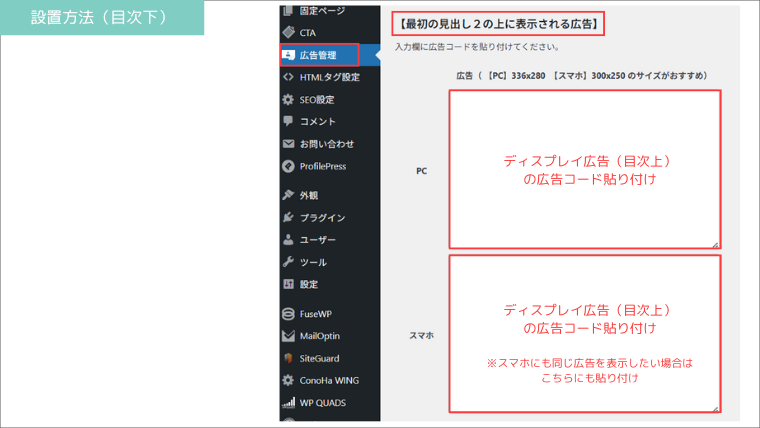Click the recommended ad size label text
Viewport: 760px width, 428px height.
coord(584,76)
